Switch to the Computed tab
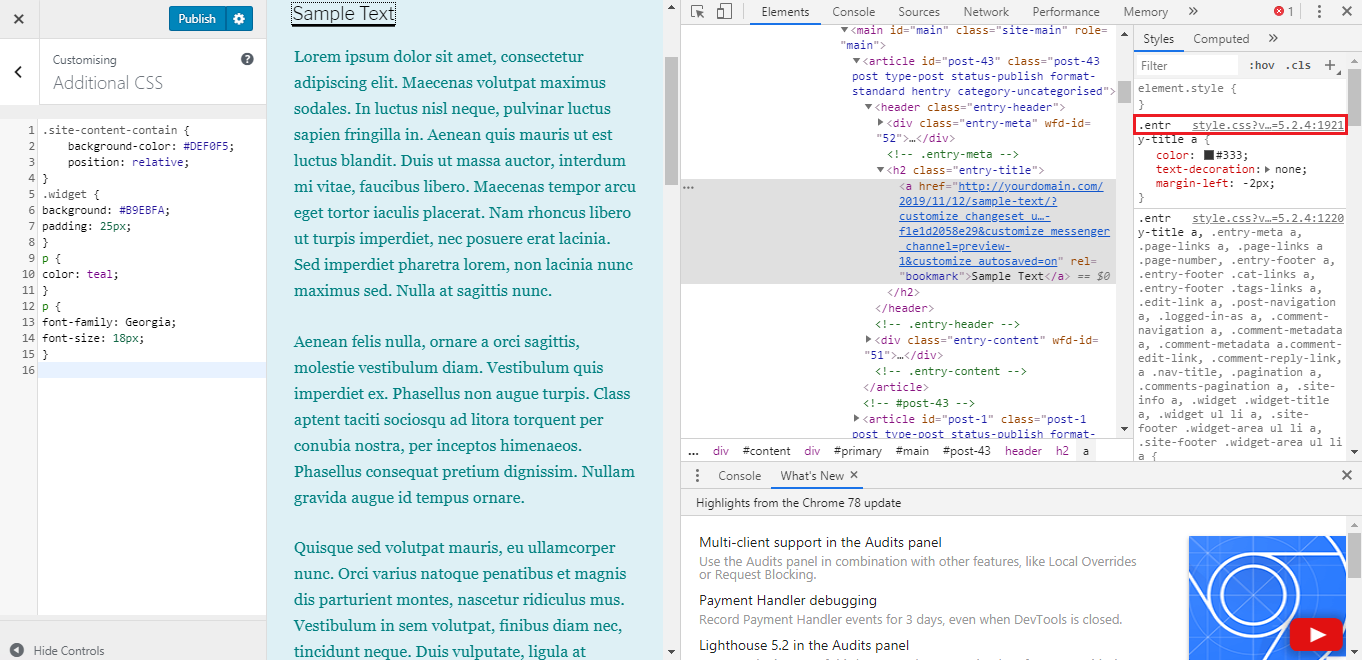 1221,38
